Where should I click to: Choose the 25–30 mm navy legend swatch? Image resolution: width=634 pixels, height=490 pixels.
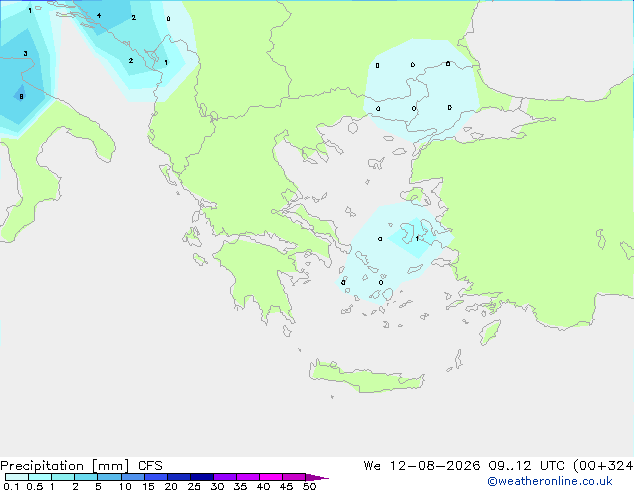[202, 477]
